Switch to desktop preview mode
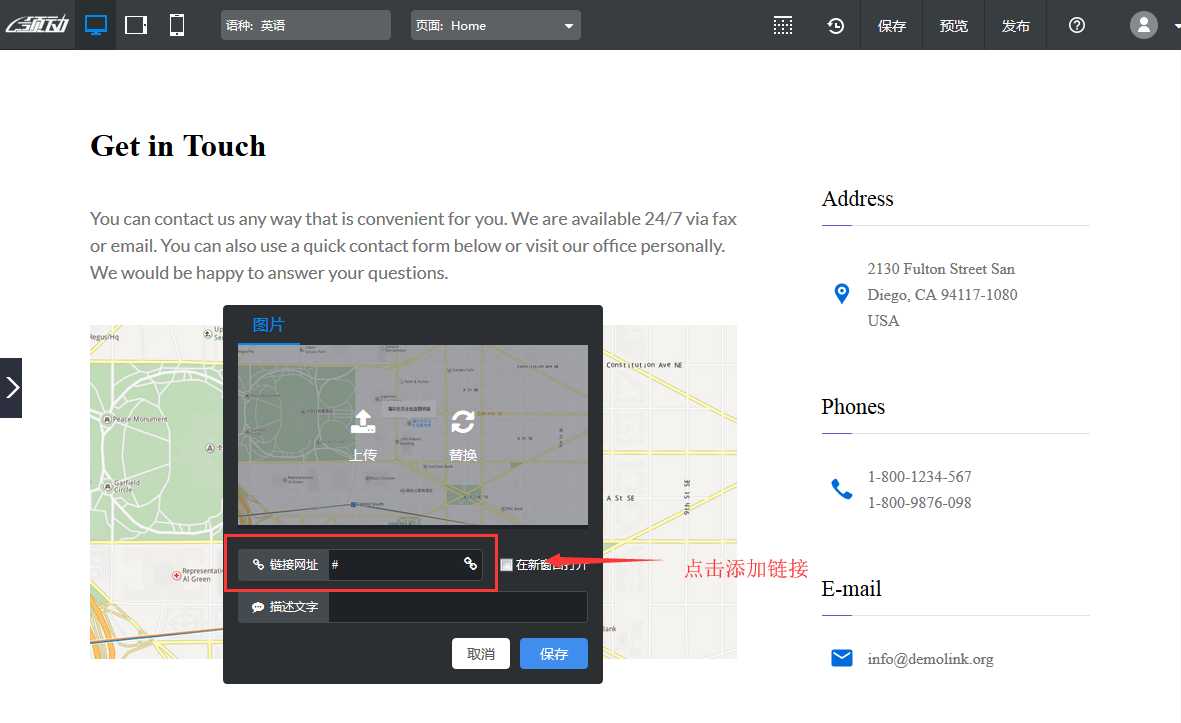The width and height of the screenshot is (1181, 723). tap(96, 24)
